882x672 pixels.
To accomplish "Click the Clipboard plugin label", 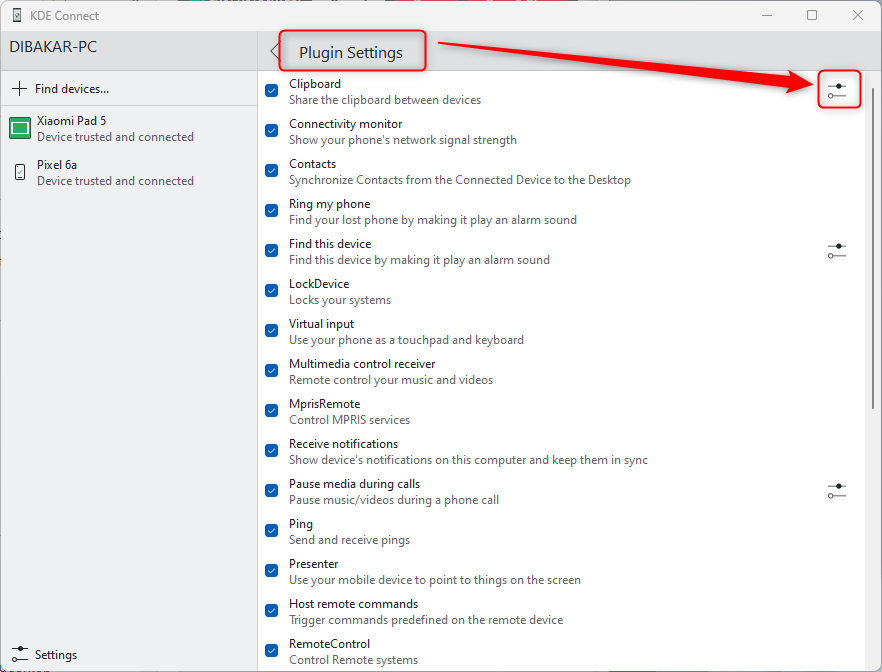I will click(x=315, y=84).
